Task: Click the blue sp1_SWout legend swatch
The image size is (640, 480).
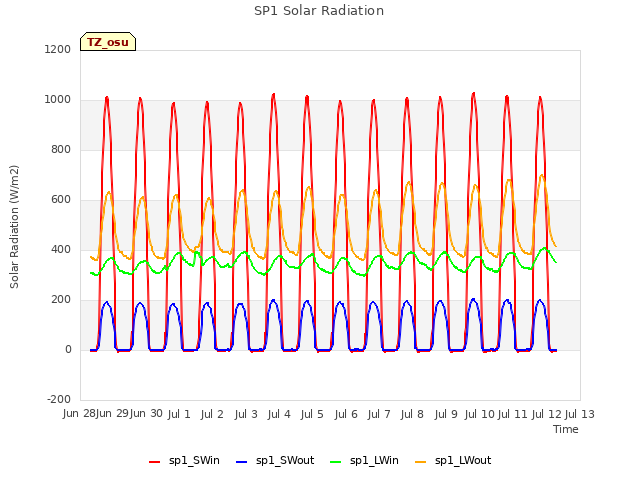Action: click(x=242, y=462)
